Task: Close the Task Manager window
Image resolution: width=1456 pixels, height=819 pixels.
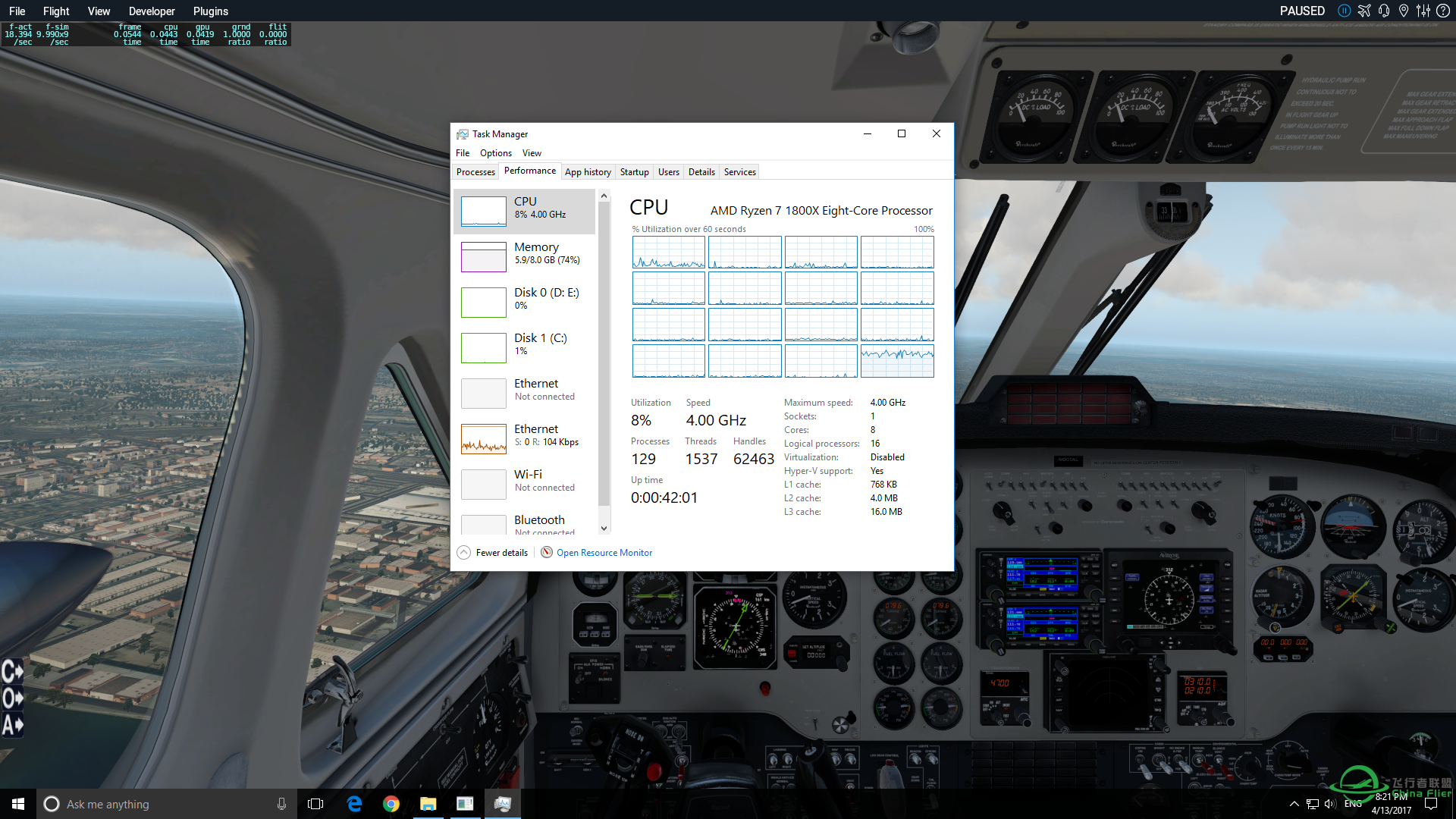Action: 937,133
